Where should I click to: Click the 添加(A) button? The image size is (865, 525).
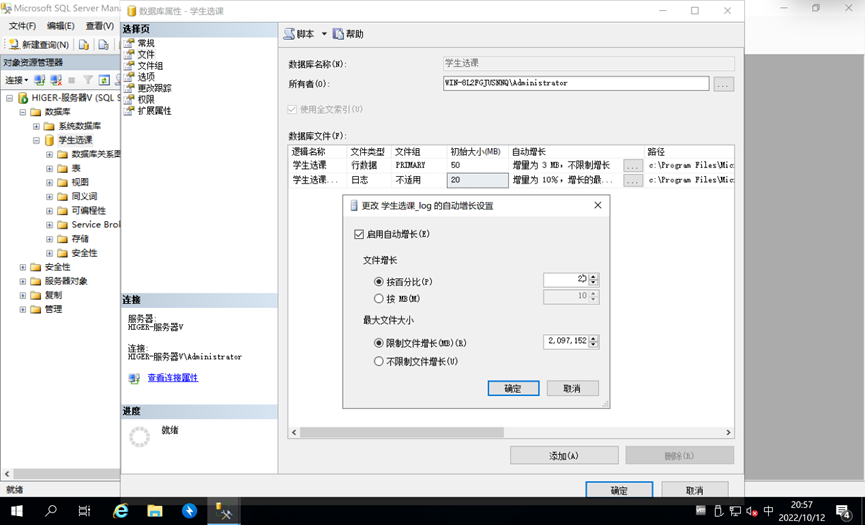(x=564, y=456)
